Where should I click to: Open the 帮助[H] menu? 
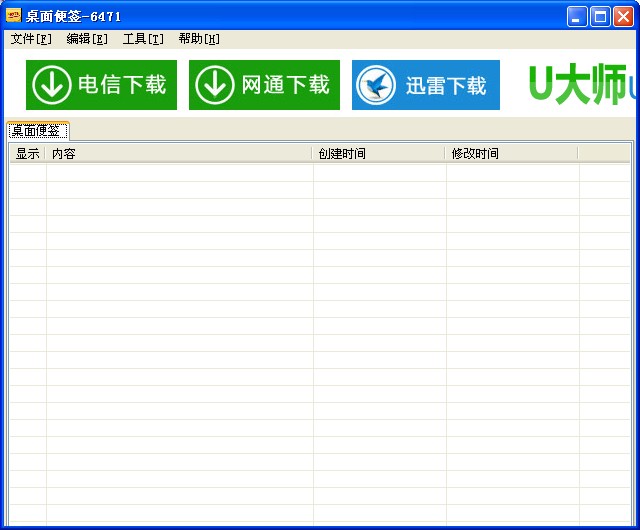click(199, 39)
